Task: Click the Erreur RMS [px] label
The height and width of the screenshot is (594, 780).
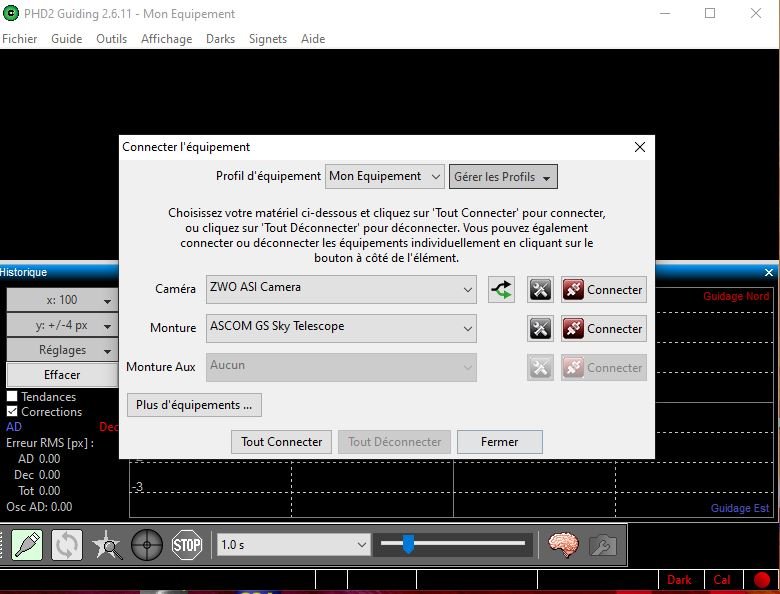Action: (x=50, y=443)
